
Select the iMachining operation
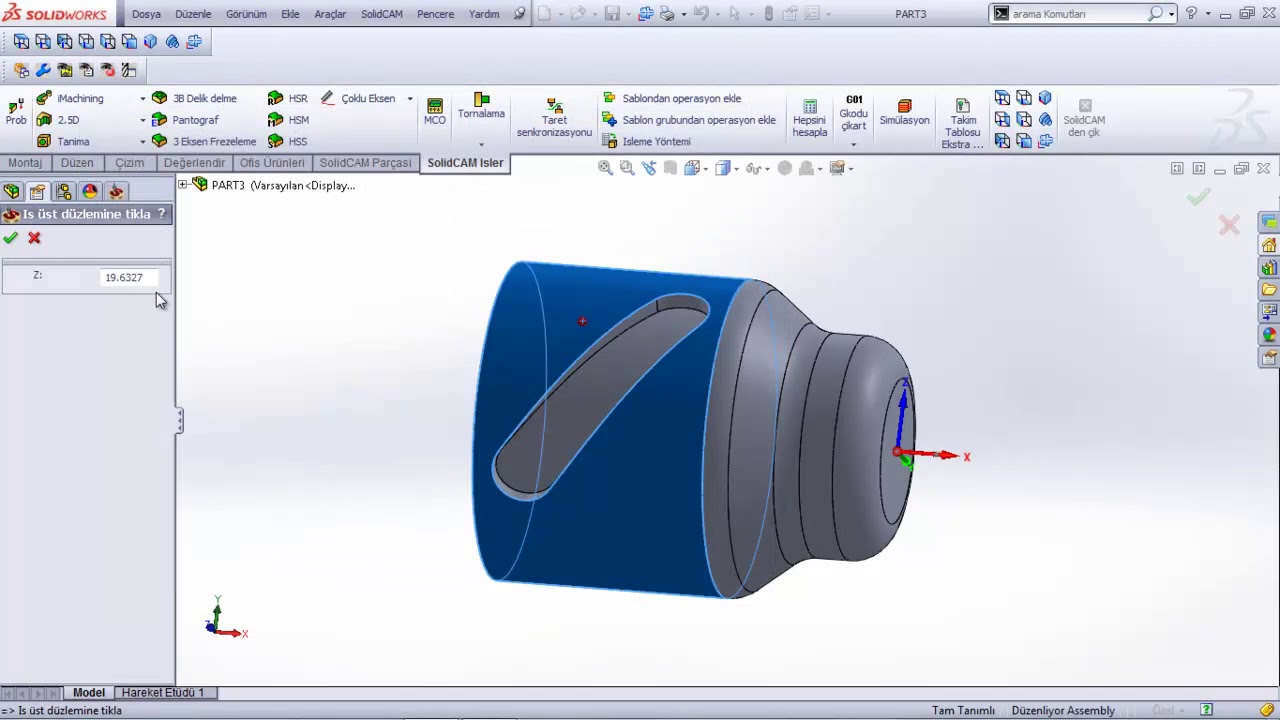click(x=70, y=98)
